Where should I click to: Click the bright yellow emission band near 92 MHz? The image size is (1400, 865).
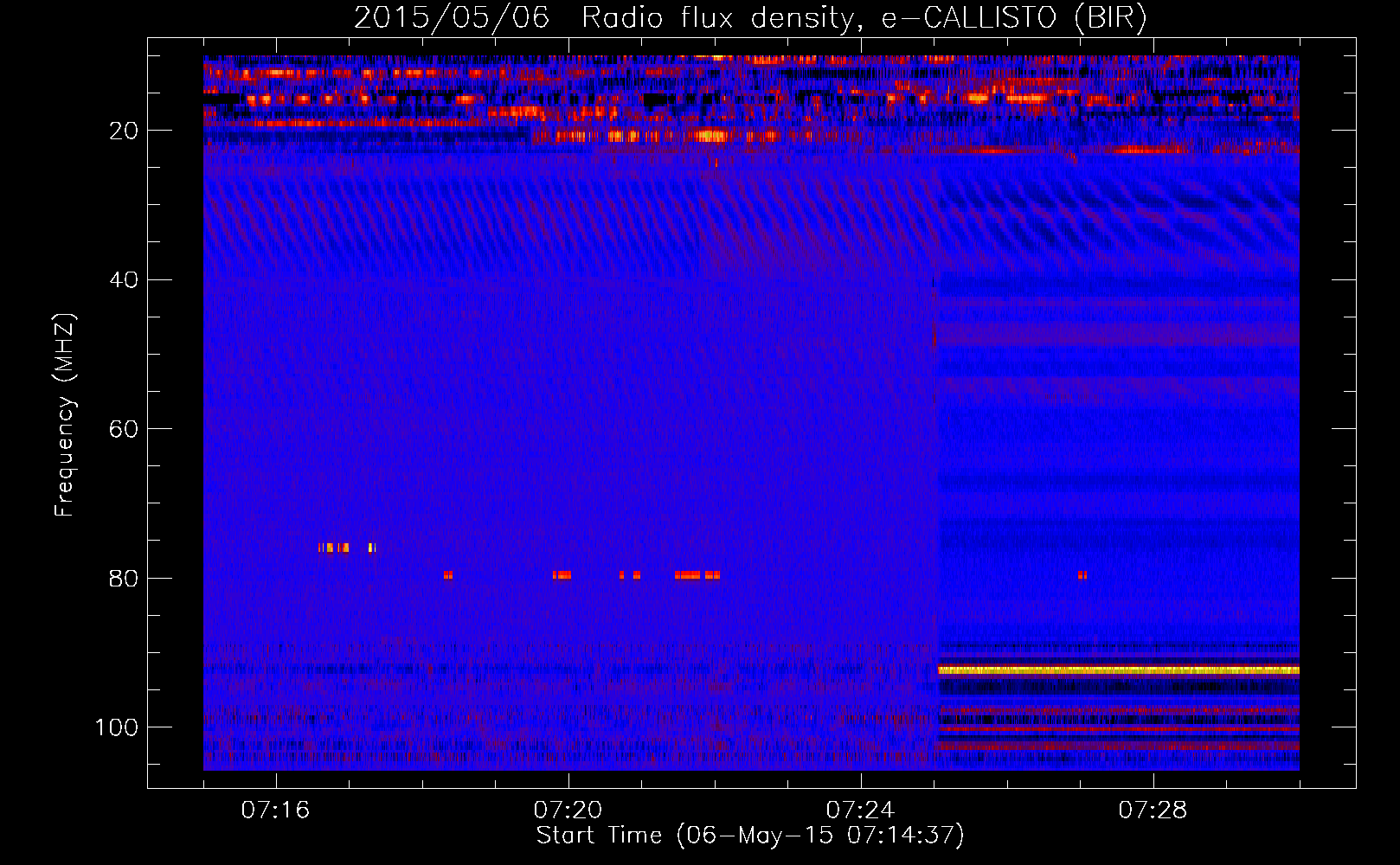pyautogui.click(x=1119, y=670)
